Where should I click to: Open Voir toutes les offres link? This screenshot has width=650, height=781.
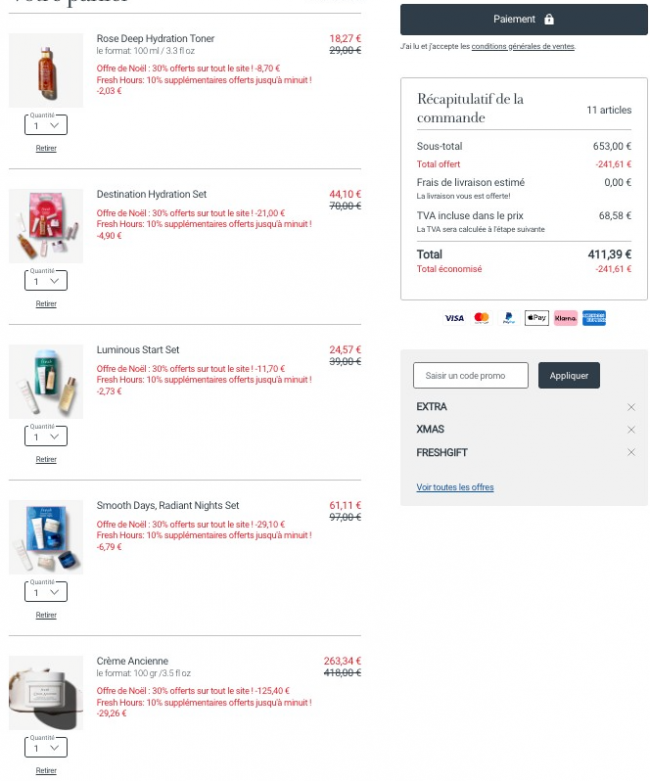pyautogui.click(x=455, y=488)
